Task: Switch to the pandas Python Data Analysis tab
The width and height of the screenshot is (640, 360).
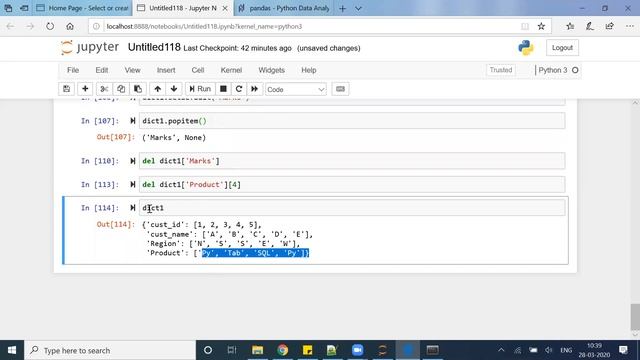Action: (284, 8)
